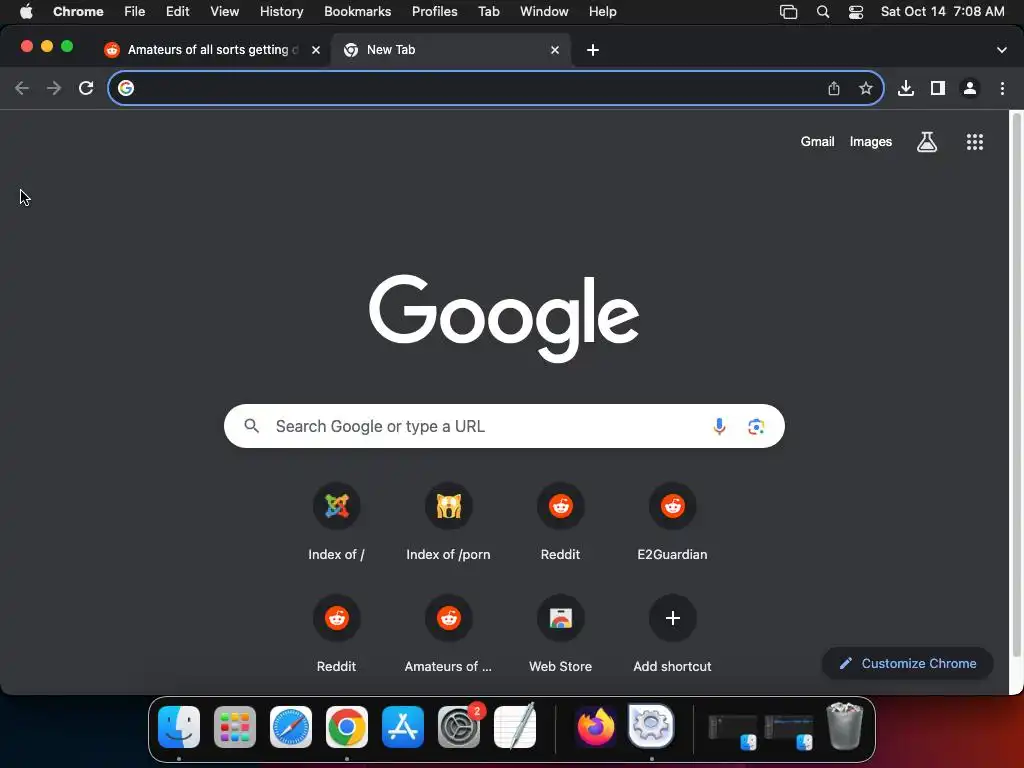Open Launchpad from the Dock

pyautogui.click(x=234, y=727)
